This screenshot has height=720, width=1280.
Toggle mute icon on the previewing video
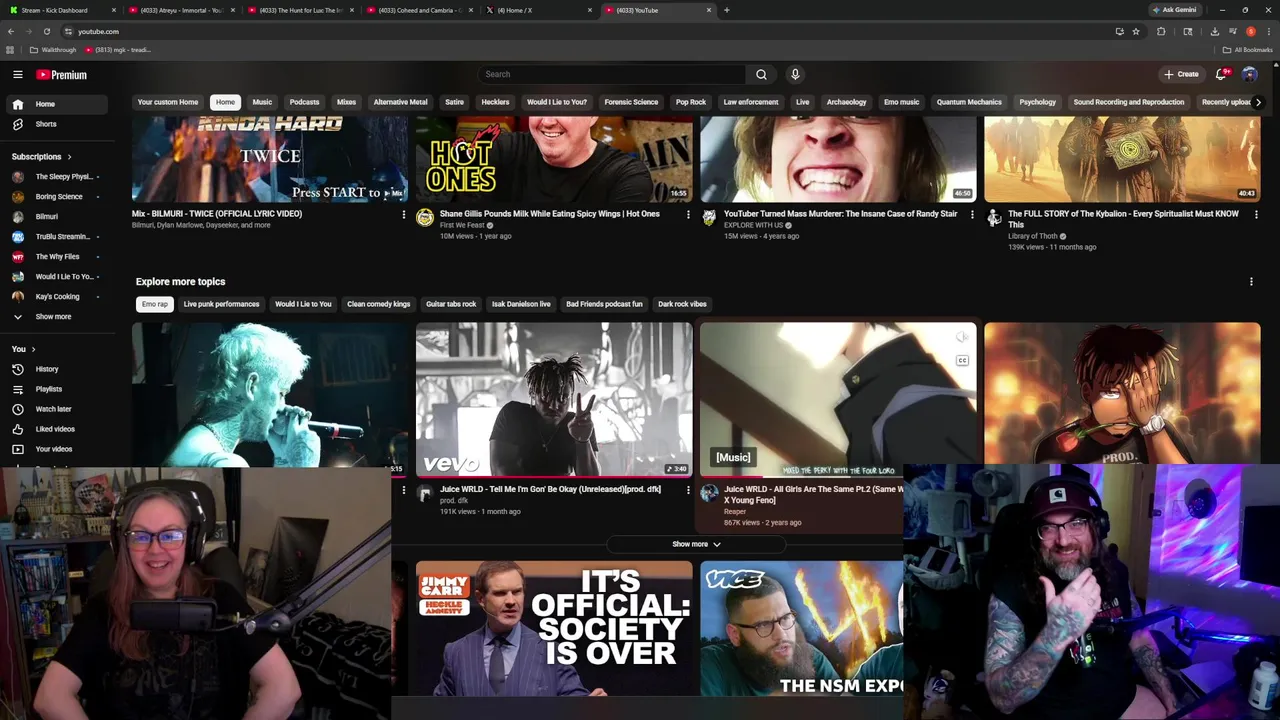(962, 337)
